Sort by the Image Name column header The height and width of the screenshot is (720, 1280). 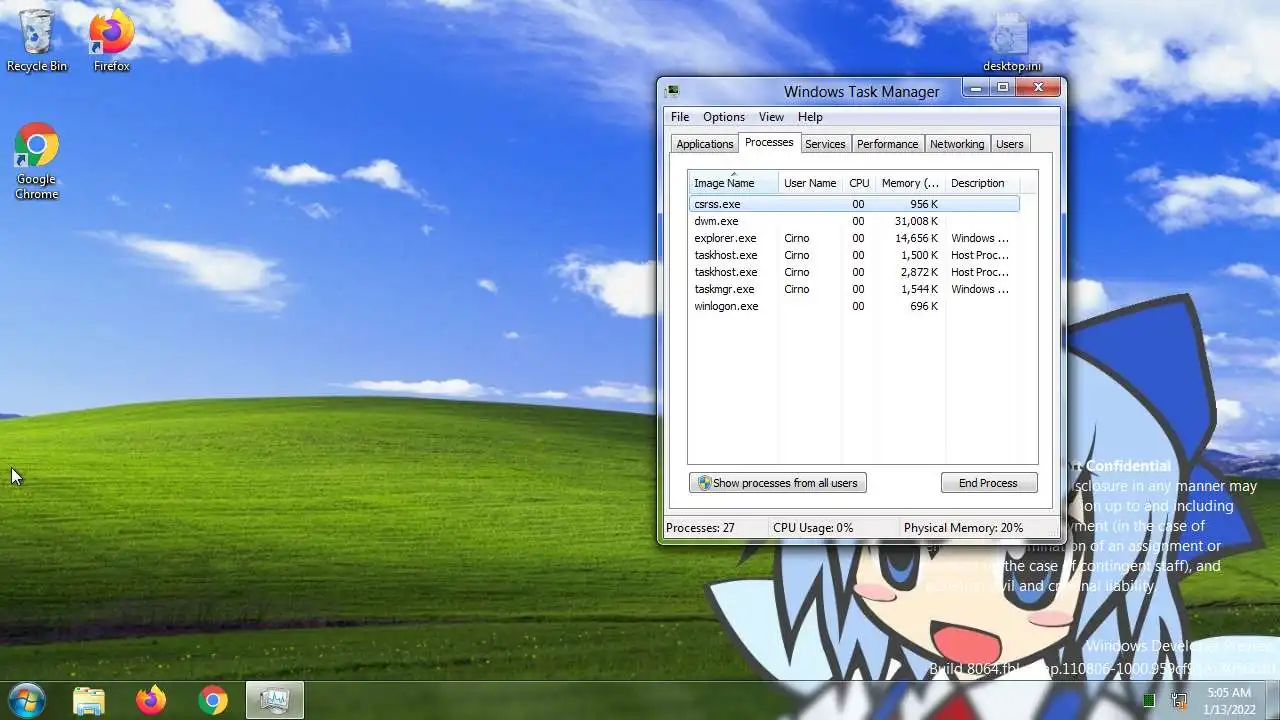(733, 183)
